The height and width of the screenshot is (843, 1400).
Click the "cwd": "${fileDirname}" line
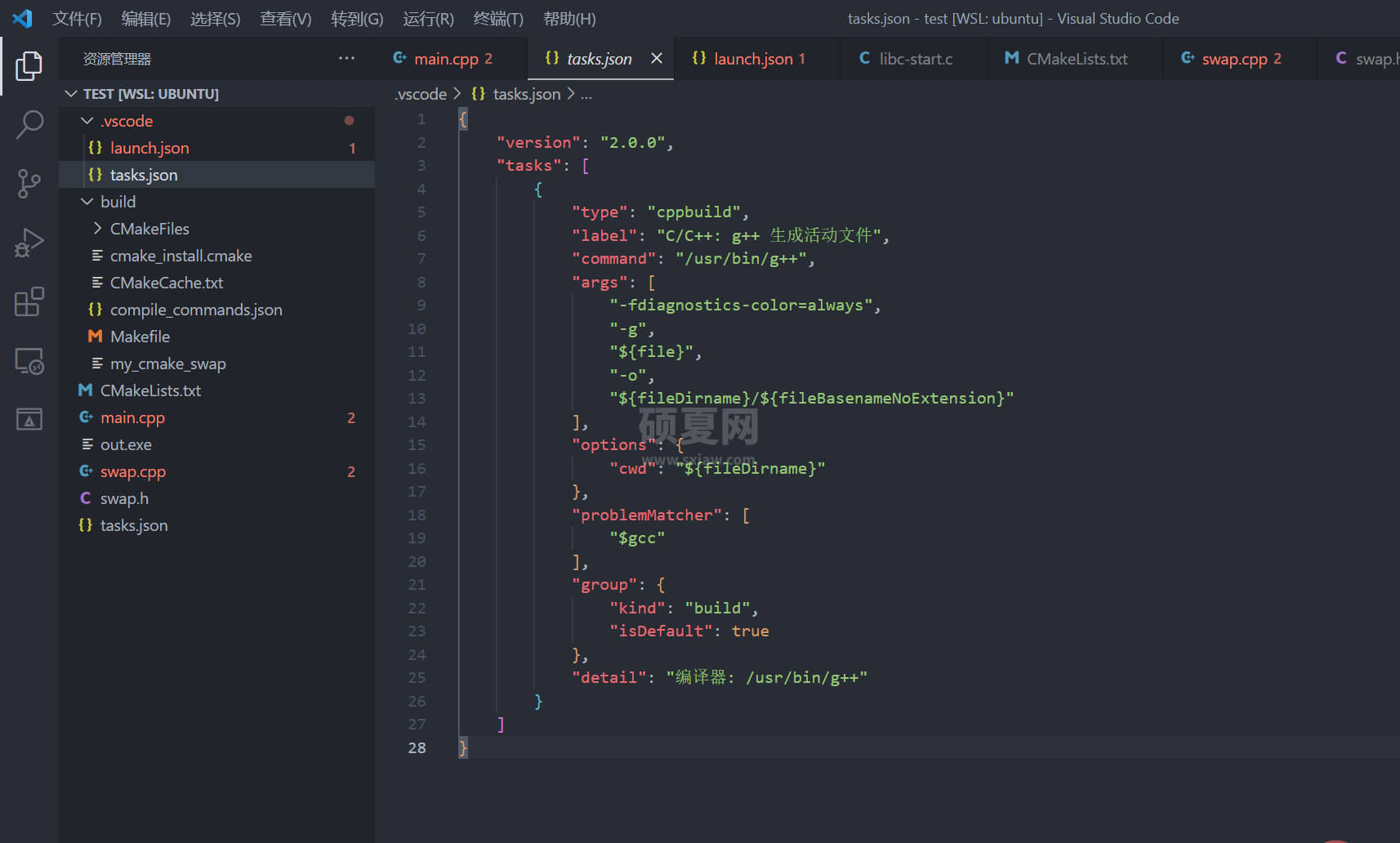(x=717, y=468)
